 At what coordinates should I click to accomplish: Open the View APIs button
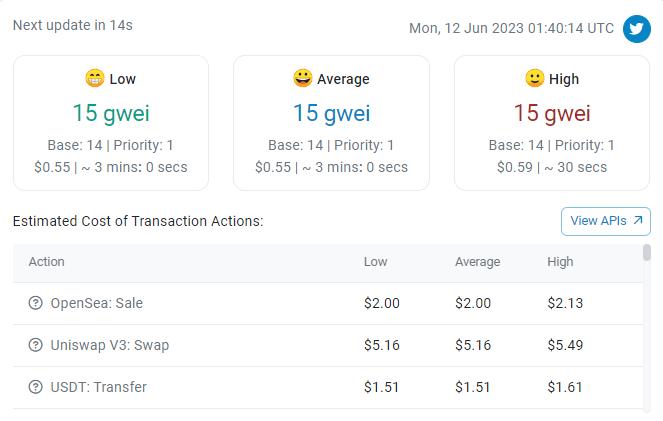605,221
